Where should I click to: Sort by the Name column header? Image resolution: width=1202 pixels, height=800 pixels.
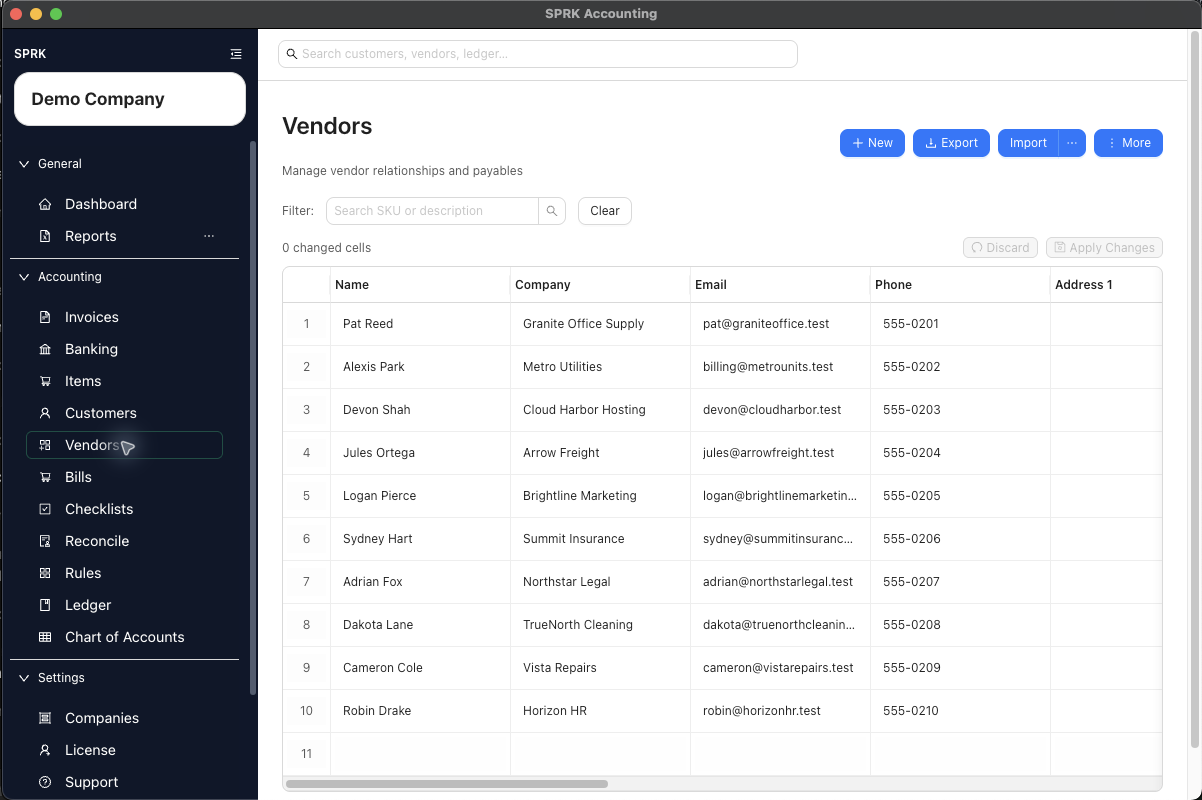coord(420,285)
